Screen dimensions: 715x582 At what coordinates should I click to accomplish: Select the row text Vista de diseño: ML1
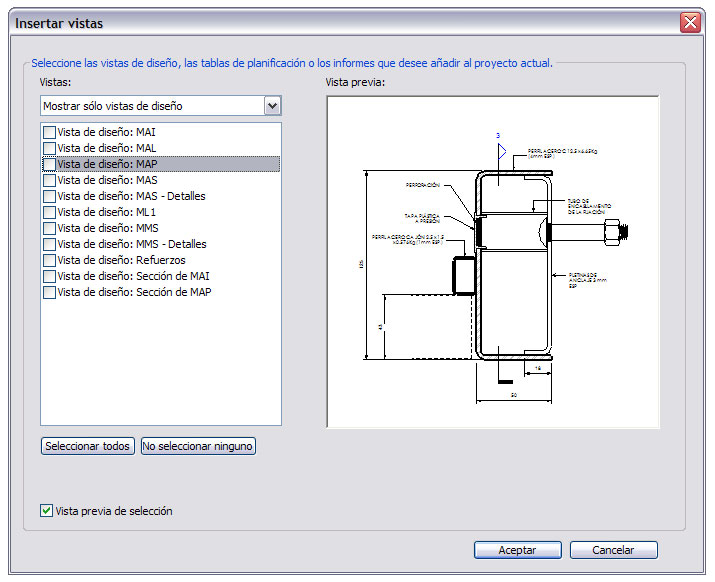[106, 212]
